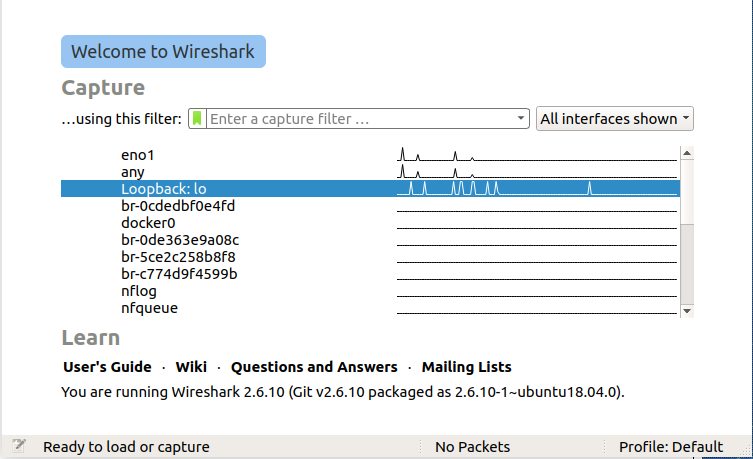Click the interface list scroll up arrow
This screenshot has width=753, height=459.
687,153
